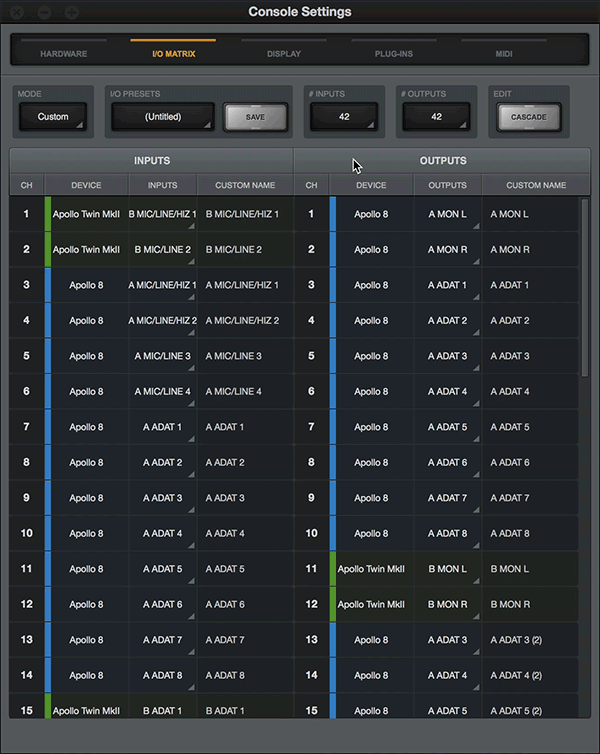Viewport: 600px width, 754px height.
Task: Edit output custom name A ADAT 3 (2)
Action: pos(530,640)
